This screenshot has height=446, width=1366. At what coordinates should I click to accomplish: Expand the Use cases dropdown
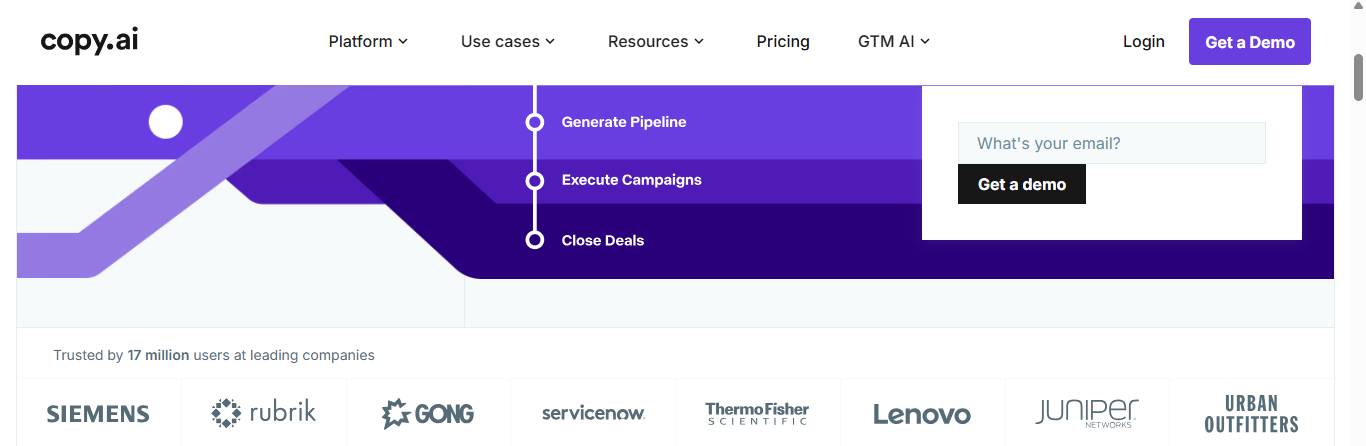tap(508, 41)
